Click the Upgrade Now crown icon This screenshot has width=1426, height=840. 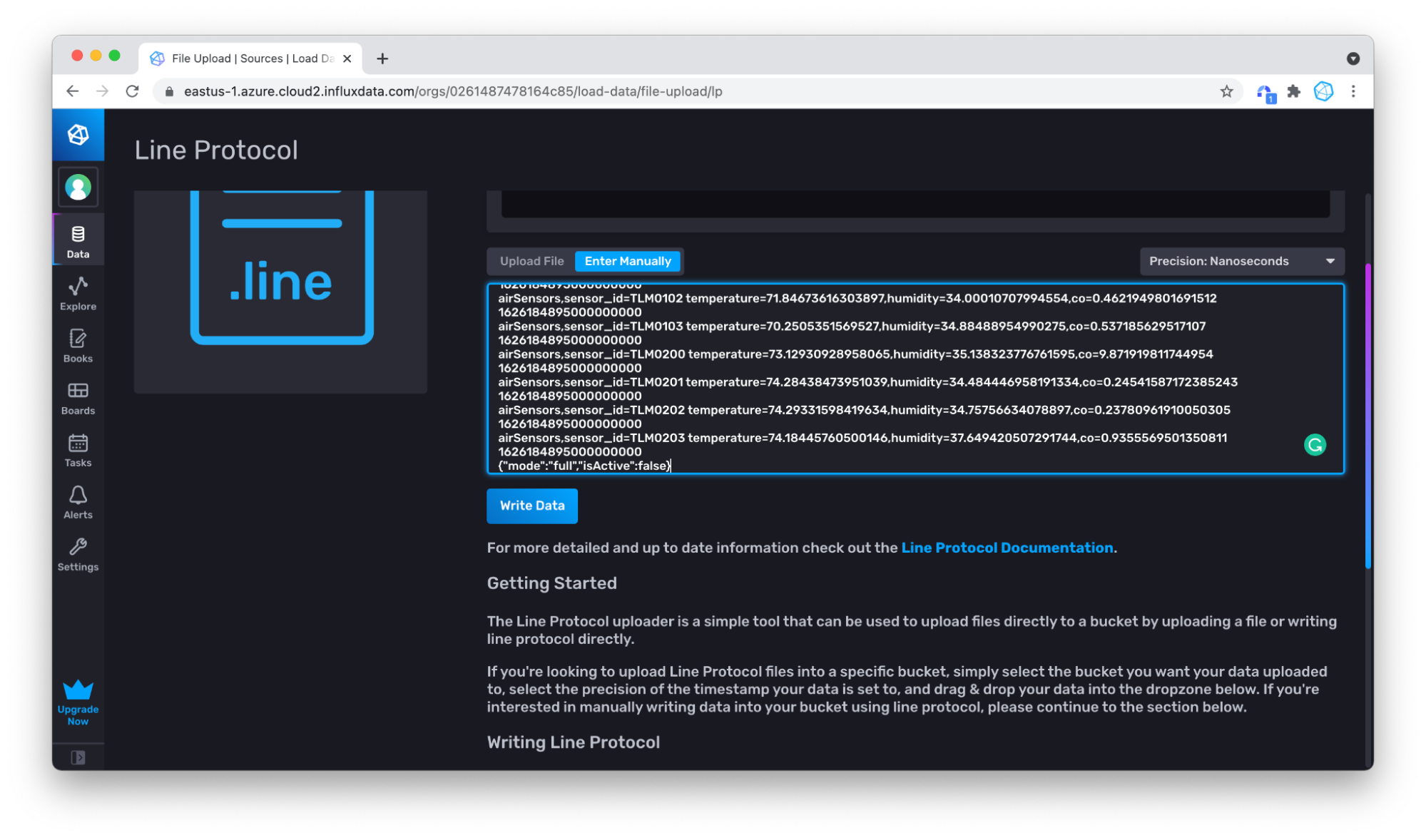point(78,689)
